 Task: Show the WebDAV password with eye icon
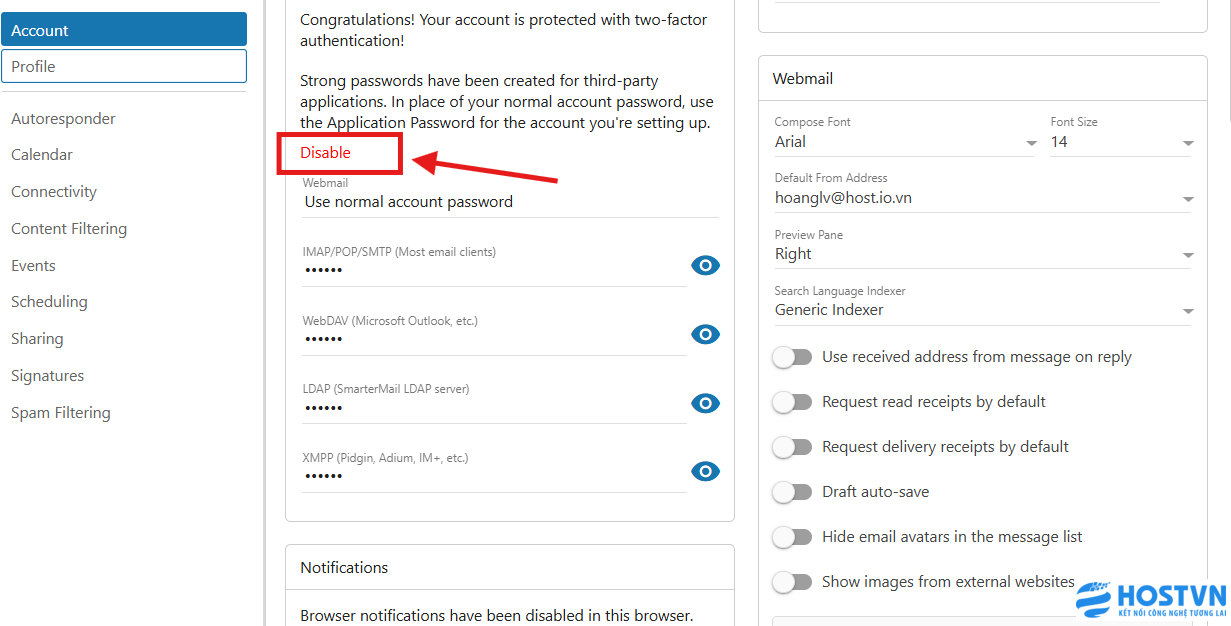click(705, 334)
